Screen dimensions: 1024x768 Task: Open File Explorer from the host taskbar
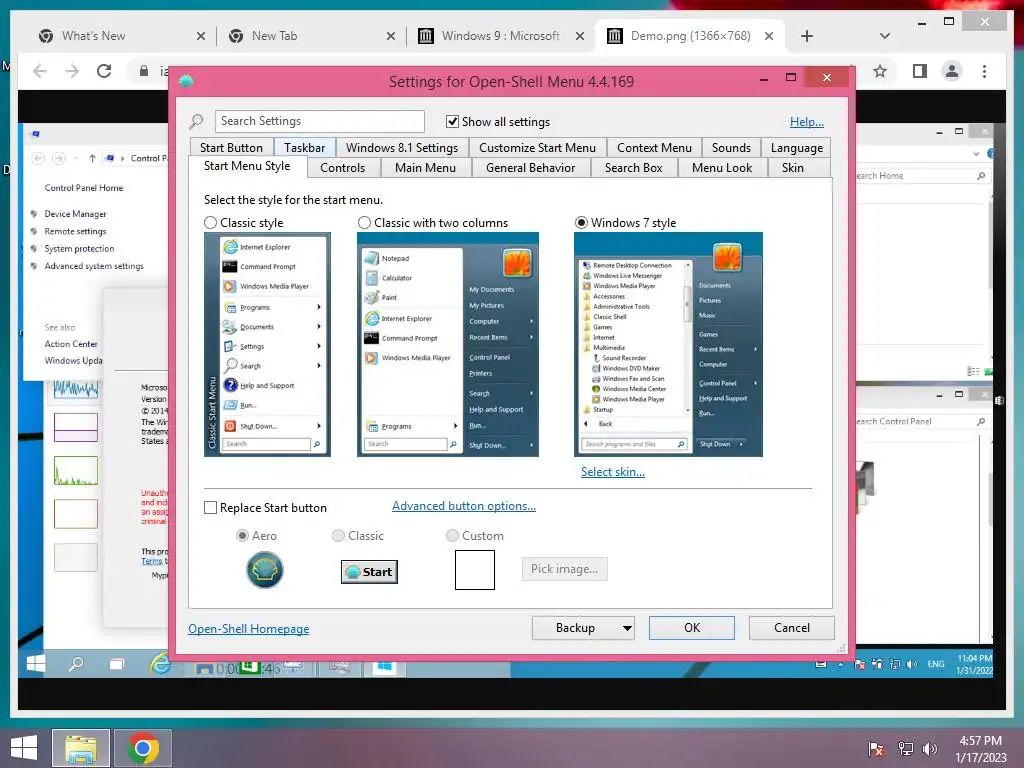(80, 748)
